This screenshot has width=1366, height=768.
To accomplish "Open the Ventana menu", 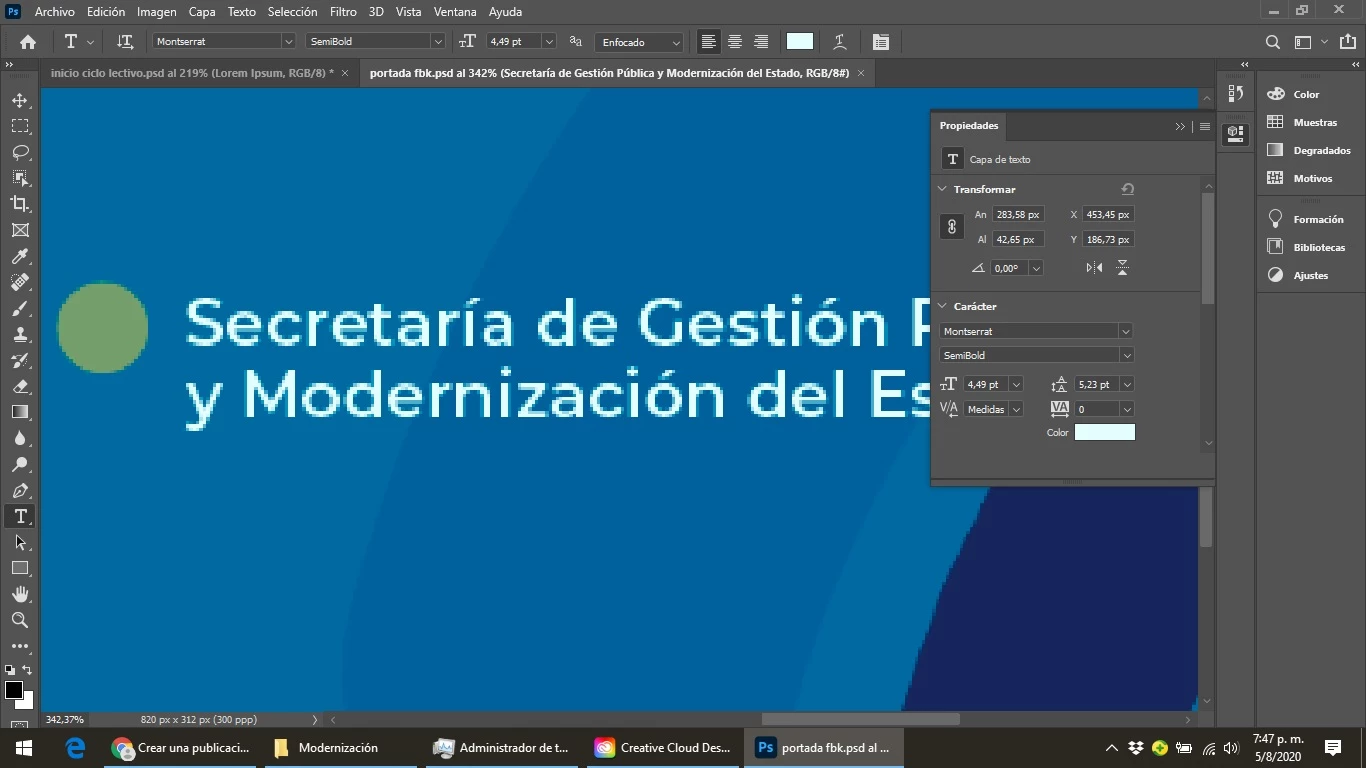I will point(455,12).
